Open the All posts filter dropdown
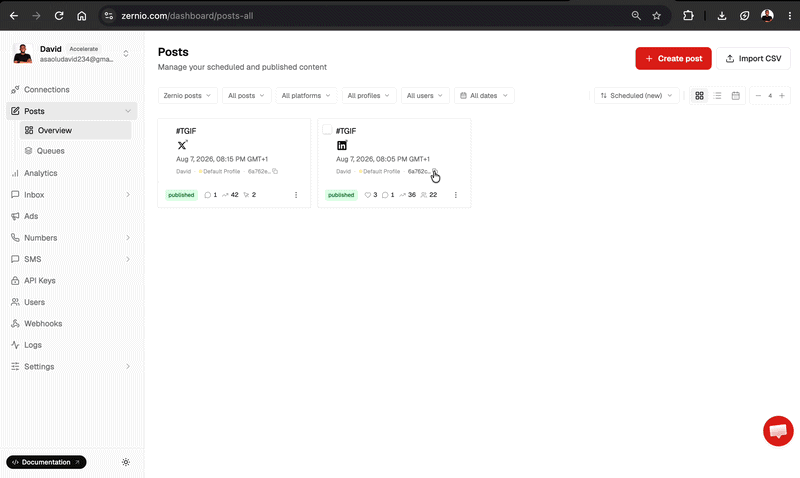The image size is (800, 478). pos(246,95)
